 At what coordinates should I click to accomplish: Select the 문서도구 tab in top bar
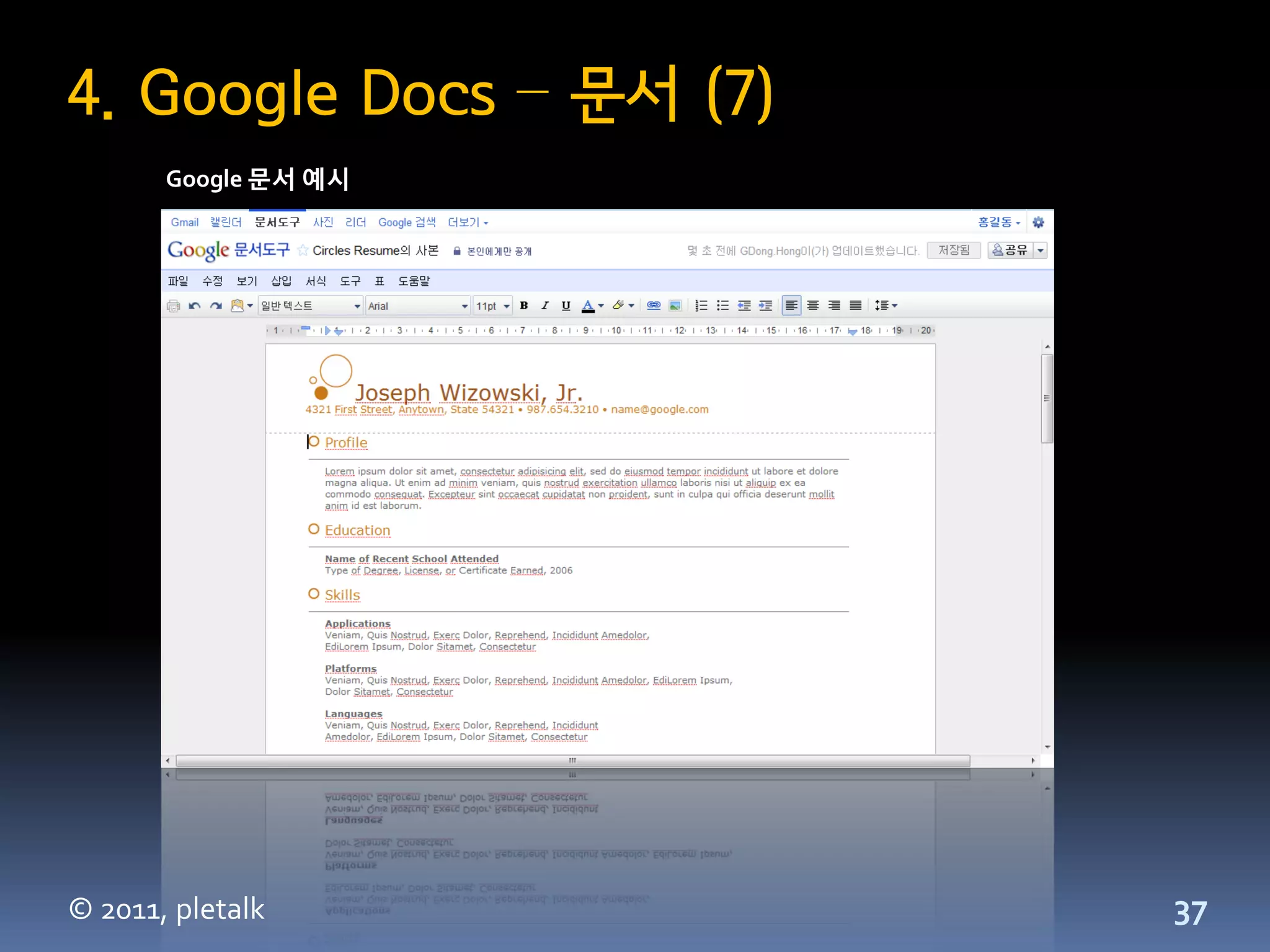tap(277, 222)
